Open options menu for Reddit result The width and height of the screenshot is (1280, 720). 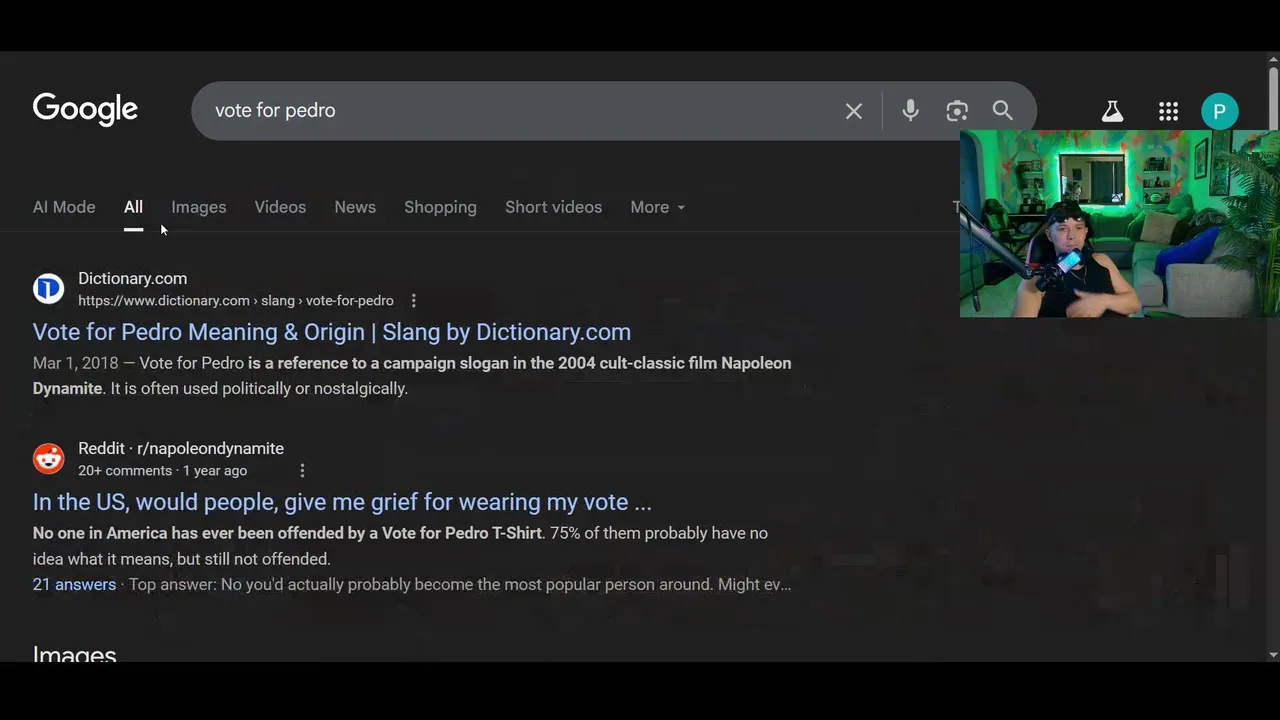pyautogui.click(x=302, y=470)
